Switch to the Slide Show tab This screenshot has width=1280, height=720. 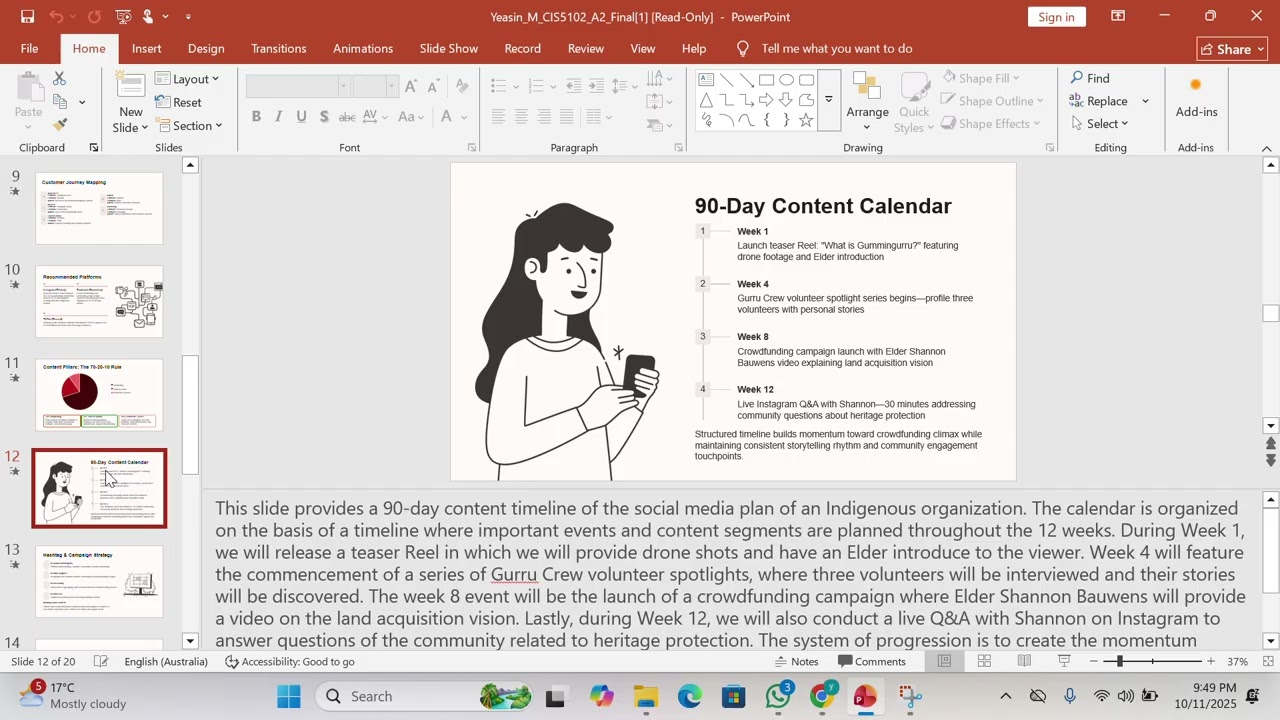449,48
